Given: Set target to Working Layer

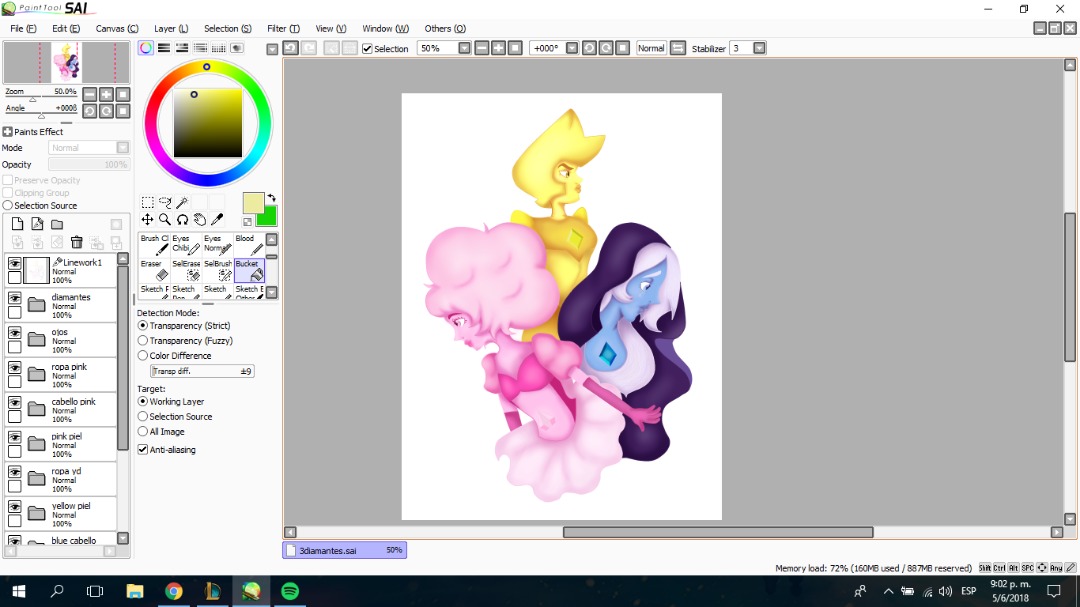Looking at the screenshot, I should (x=143, y=401).
